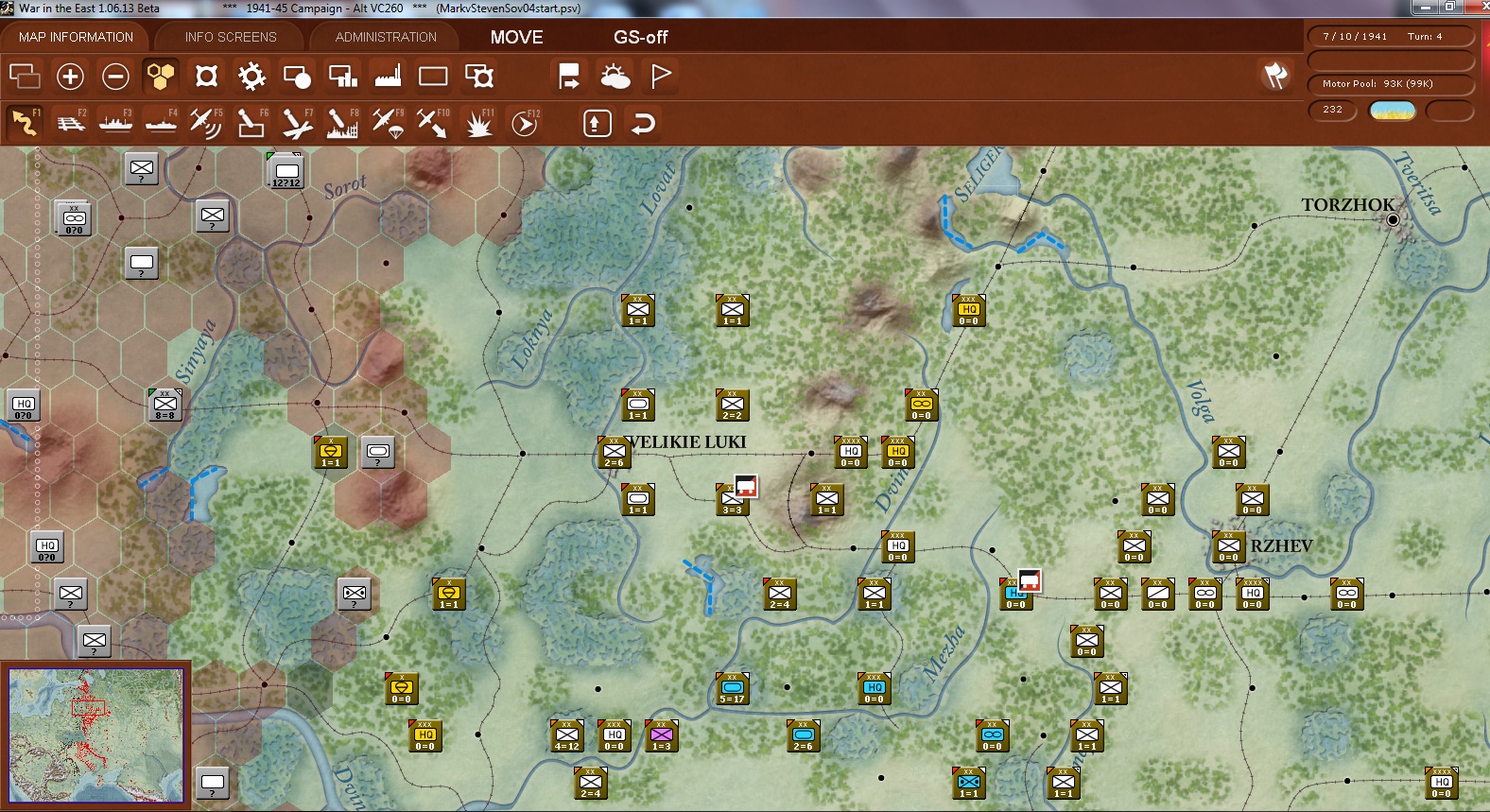Select the purple 1=3 unit counter
The image size is (1490, 812).
pos(661,735)
